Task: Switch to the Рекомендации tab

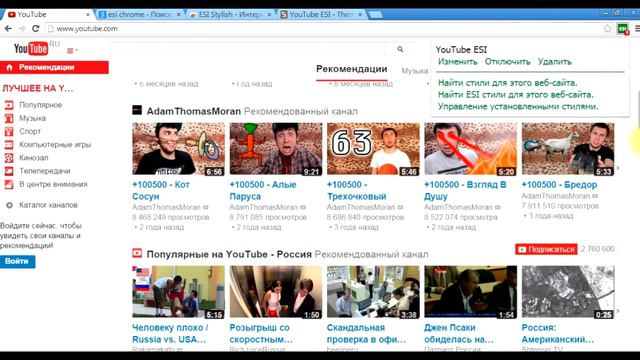Action: pyautogui.click(x=351, y=69)
